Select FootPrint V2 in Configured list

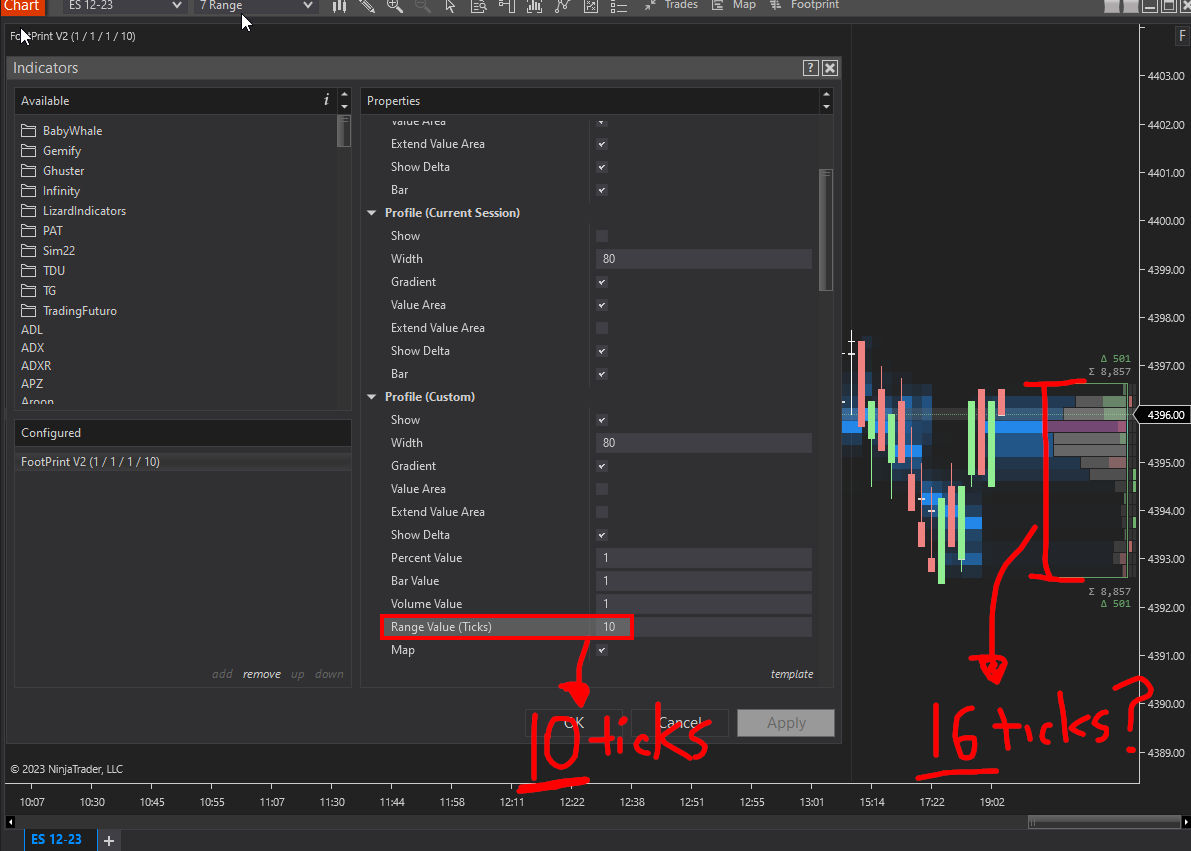coord(182,461)
